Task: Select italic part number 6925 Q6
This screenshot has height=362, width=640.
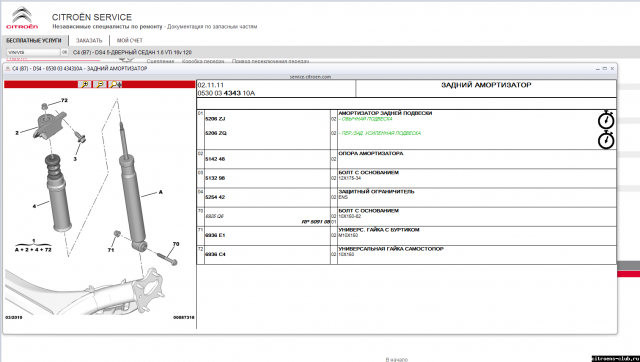Action: point(215,216)
